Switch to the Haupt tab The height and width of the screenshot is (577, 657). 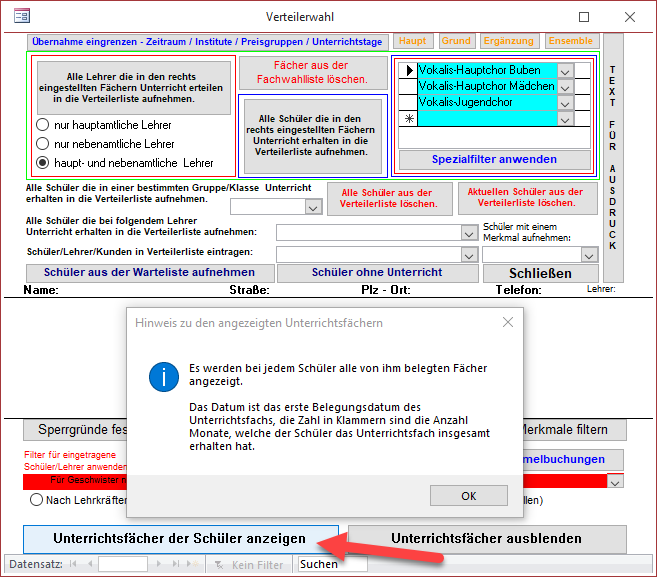point(412,41)
